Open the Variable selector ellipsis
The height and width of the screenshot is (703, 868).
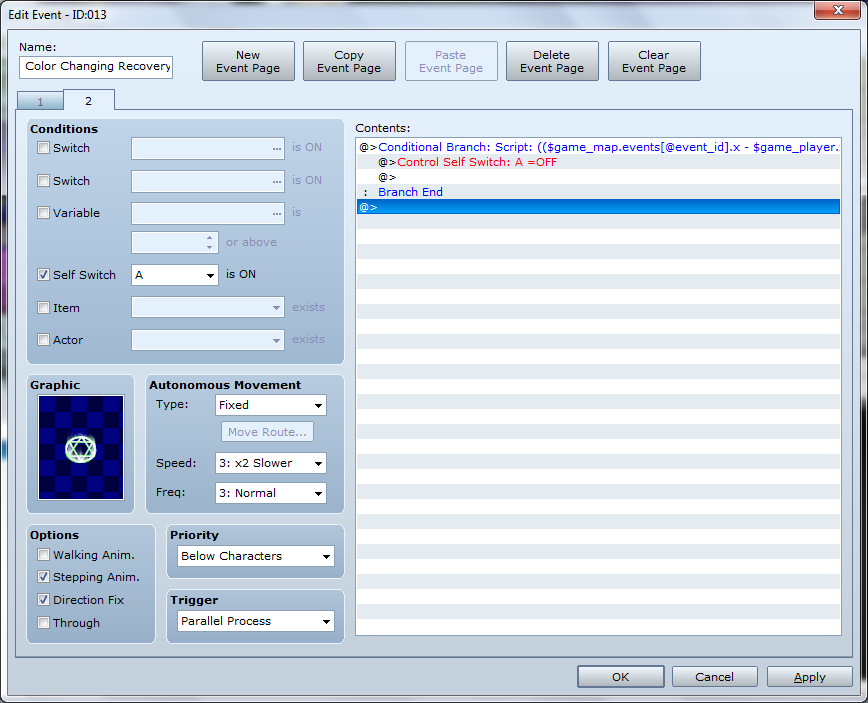pyautogui.click(x=277, y=214)
